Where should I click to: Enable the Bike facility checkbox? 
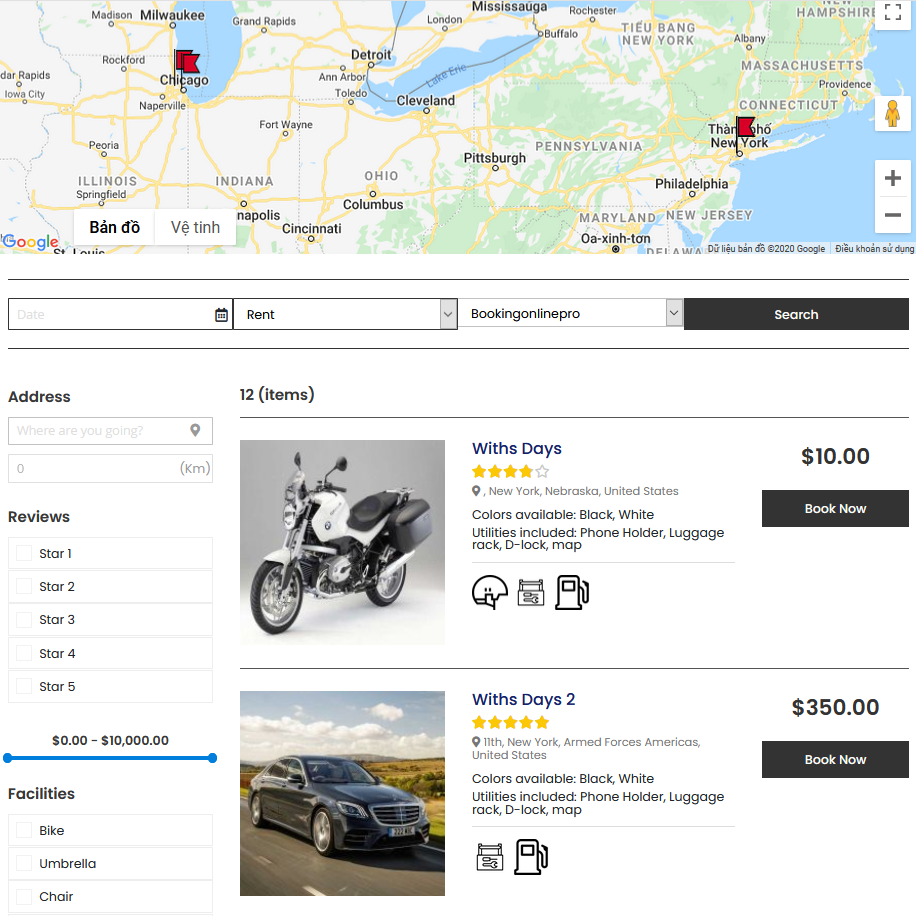24,830
